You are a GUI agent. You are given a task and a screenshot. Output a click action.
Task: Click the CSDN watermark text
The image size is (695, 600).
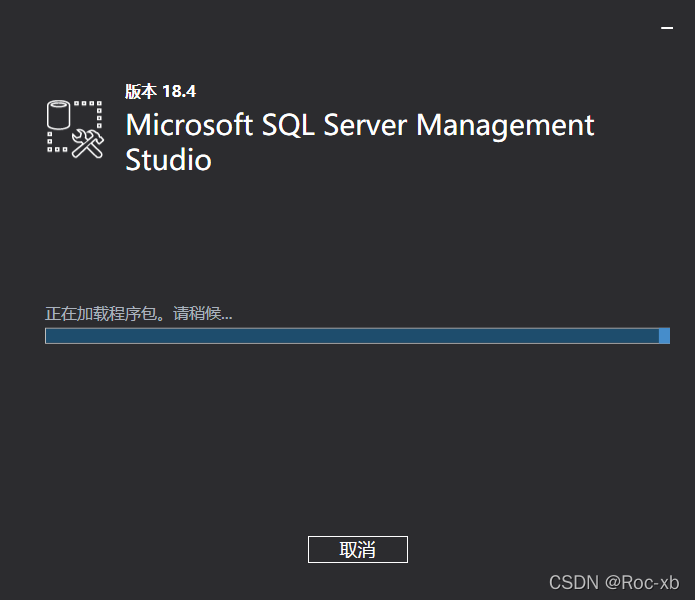tap(574, 582)
